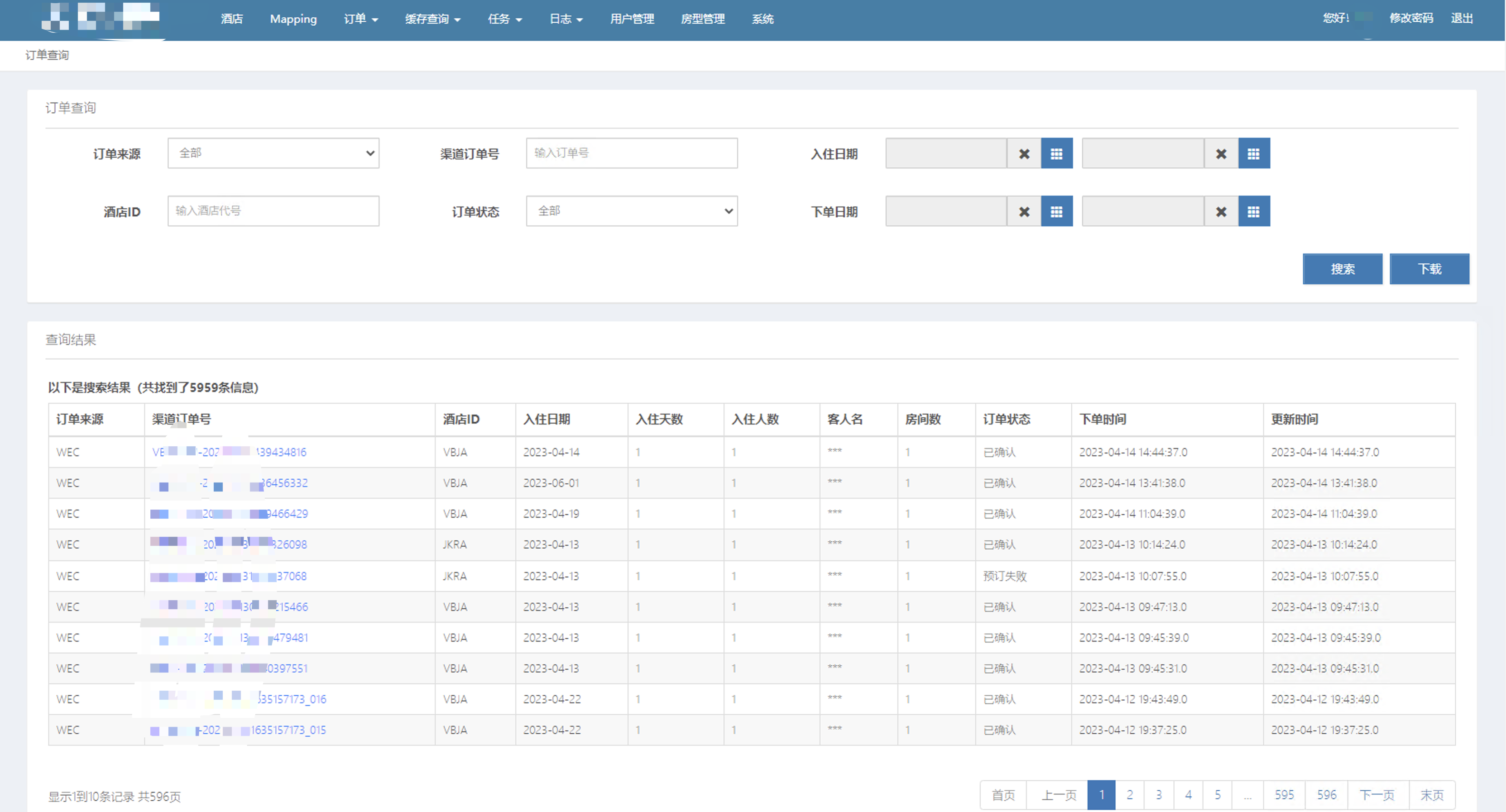The height and width of the screenshot is (812, 1506).
Task: Click the order start date input
Action: pyautogui.click(x=946, y=211)
